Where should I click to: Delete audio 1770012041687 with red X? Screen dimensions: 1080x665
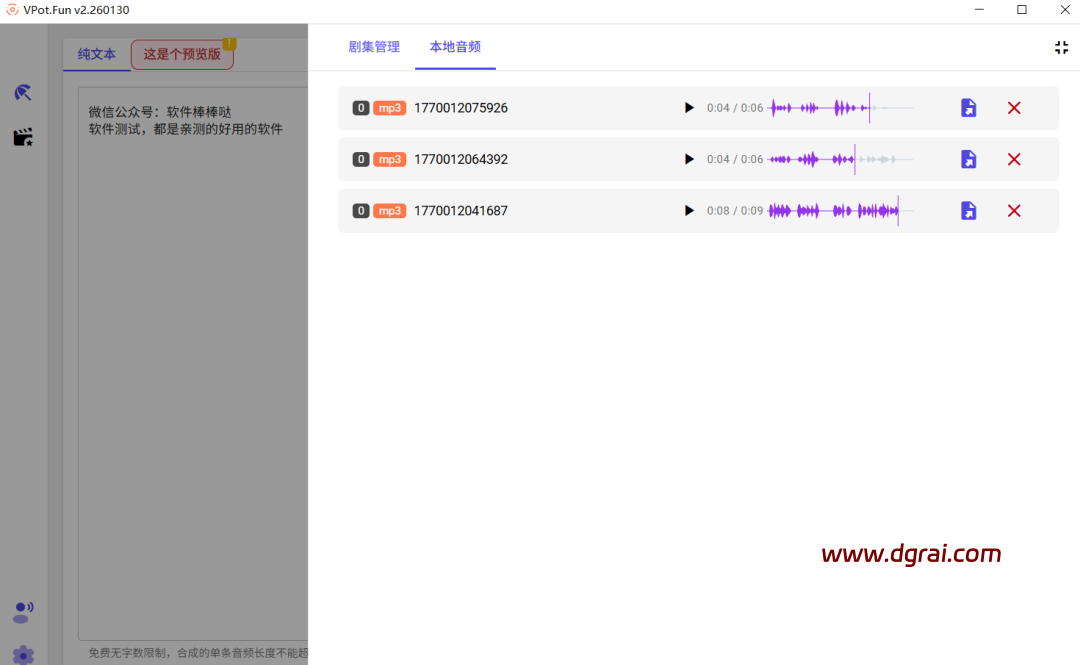[1014, 211]
